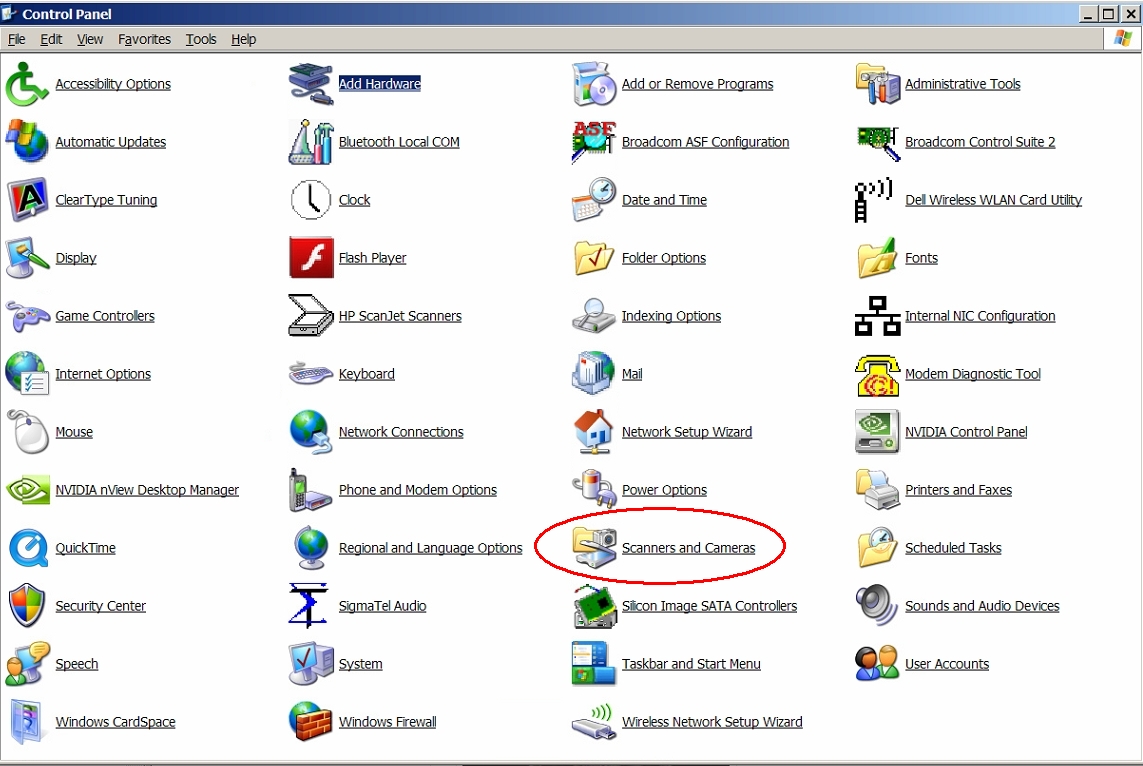Click the Administrative Tools icon
The height and width of the screenshot is (766, 1143).
877,84
